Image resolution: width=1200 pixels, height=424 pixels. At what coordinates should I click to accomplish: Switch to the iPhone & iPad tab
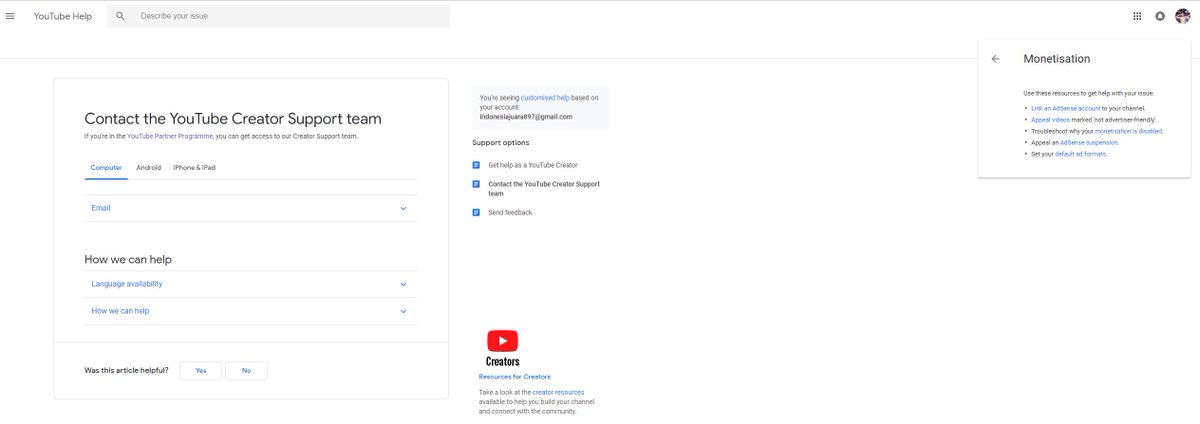(194, 168)
